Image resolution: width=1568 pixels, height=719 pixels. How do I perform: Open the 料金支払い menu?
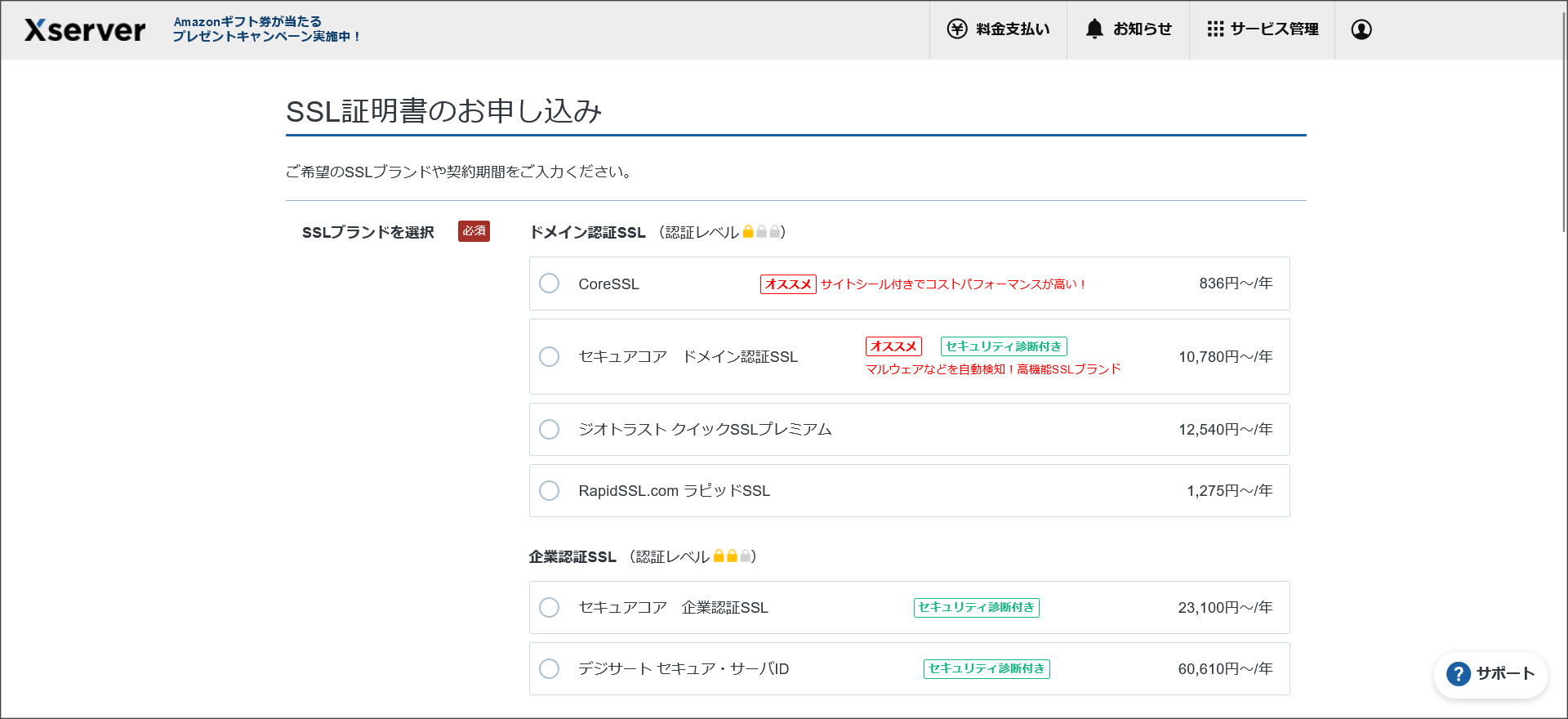click(x=998, y=29)
